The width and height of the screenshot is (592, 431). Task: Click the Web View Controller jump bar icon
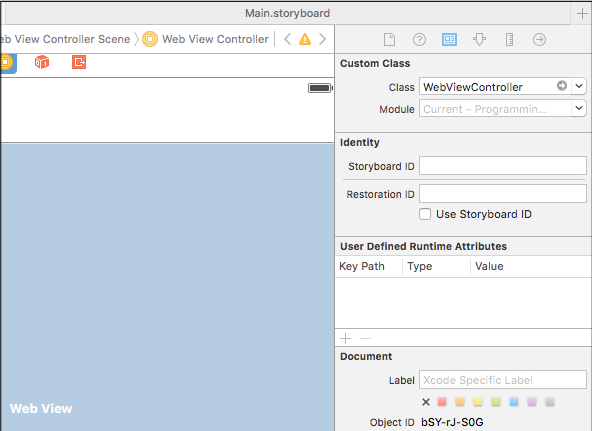point(150,39)
